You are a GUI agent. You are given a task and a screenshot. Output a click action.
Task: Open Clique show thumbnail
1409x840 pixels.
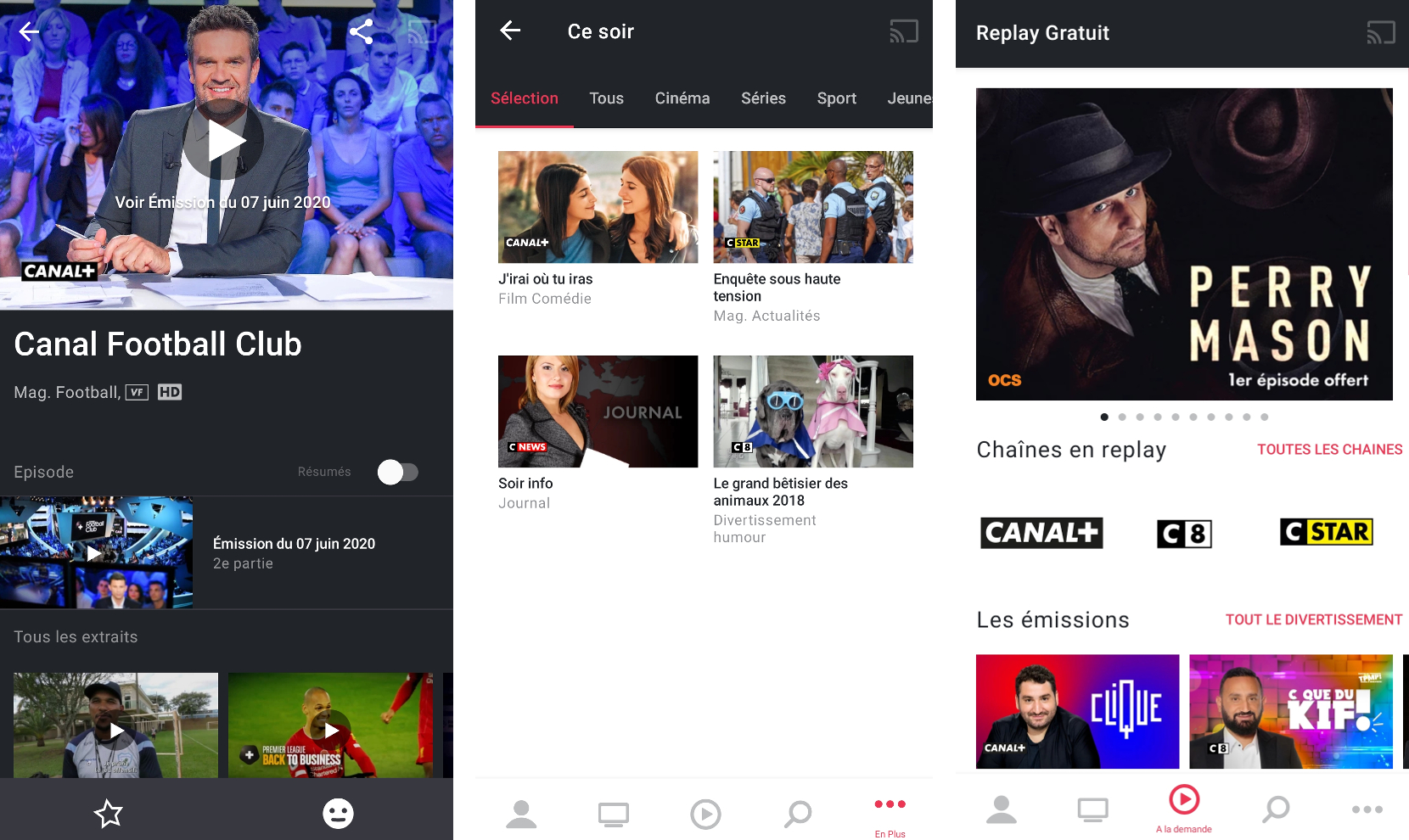coord(1077,711)
